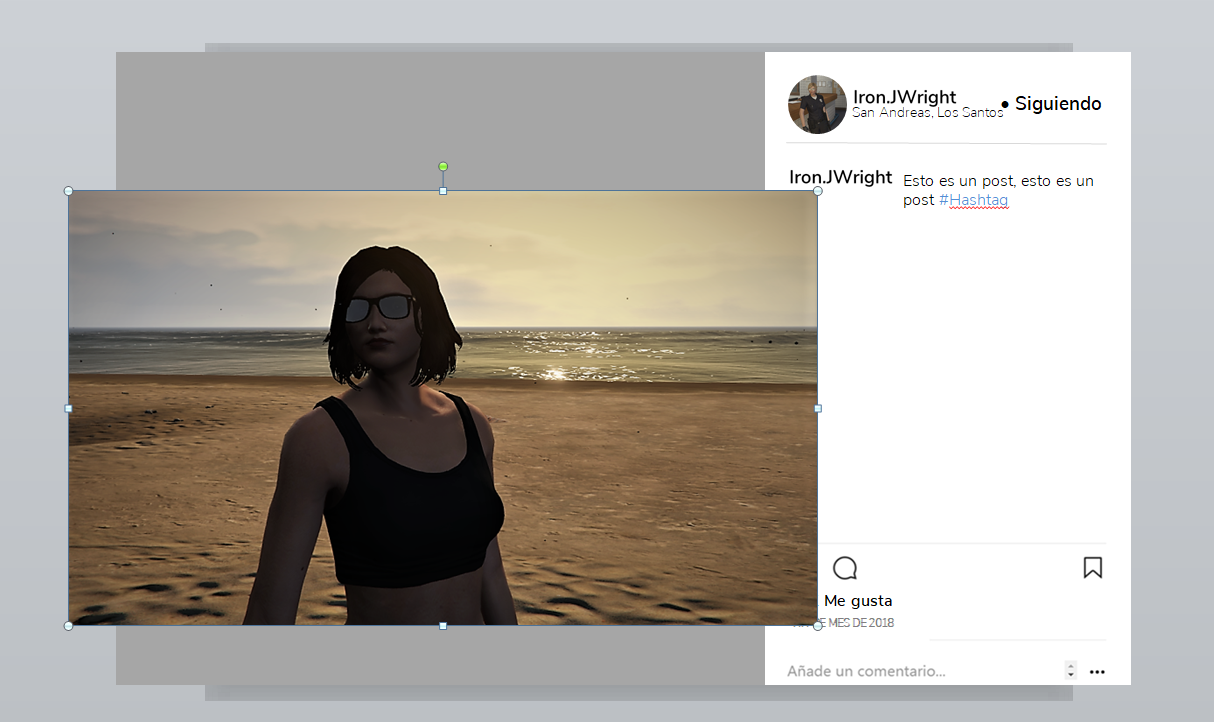Click the top-left corner handle of the photo
The width and height of the screenshot is (1214, 722).
pyautogui.click(x=68, y=190)
